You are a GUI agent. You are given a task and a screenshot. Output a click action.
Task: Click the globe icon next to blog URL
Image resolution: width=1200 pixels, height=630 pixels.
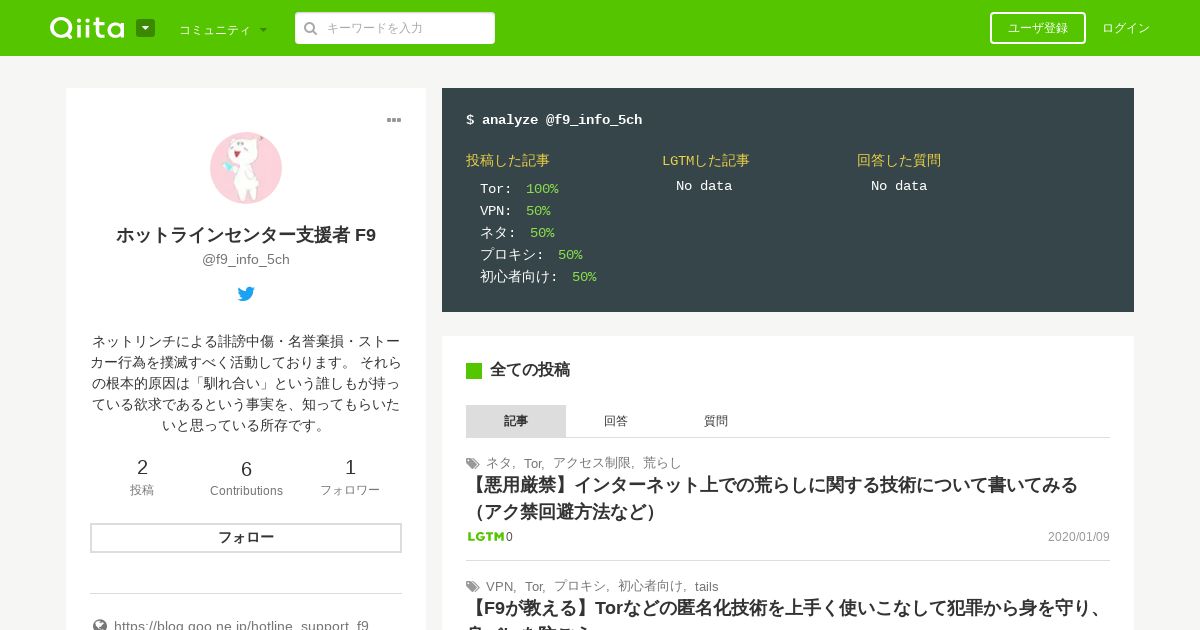coord(100,625)
